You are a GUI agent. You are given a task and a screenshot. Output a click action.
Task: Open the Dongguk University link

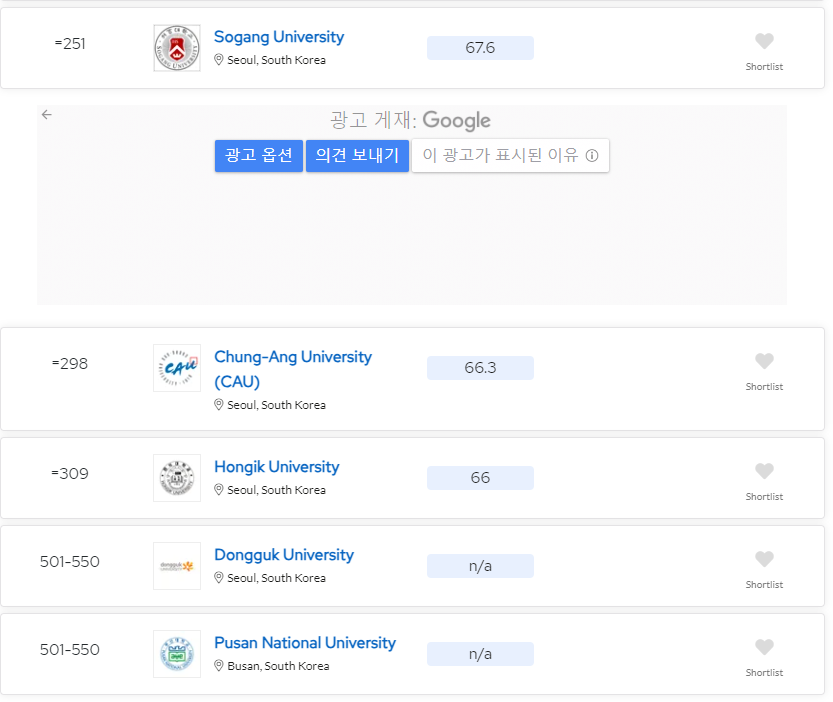click(x=284, y=555)
